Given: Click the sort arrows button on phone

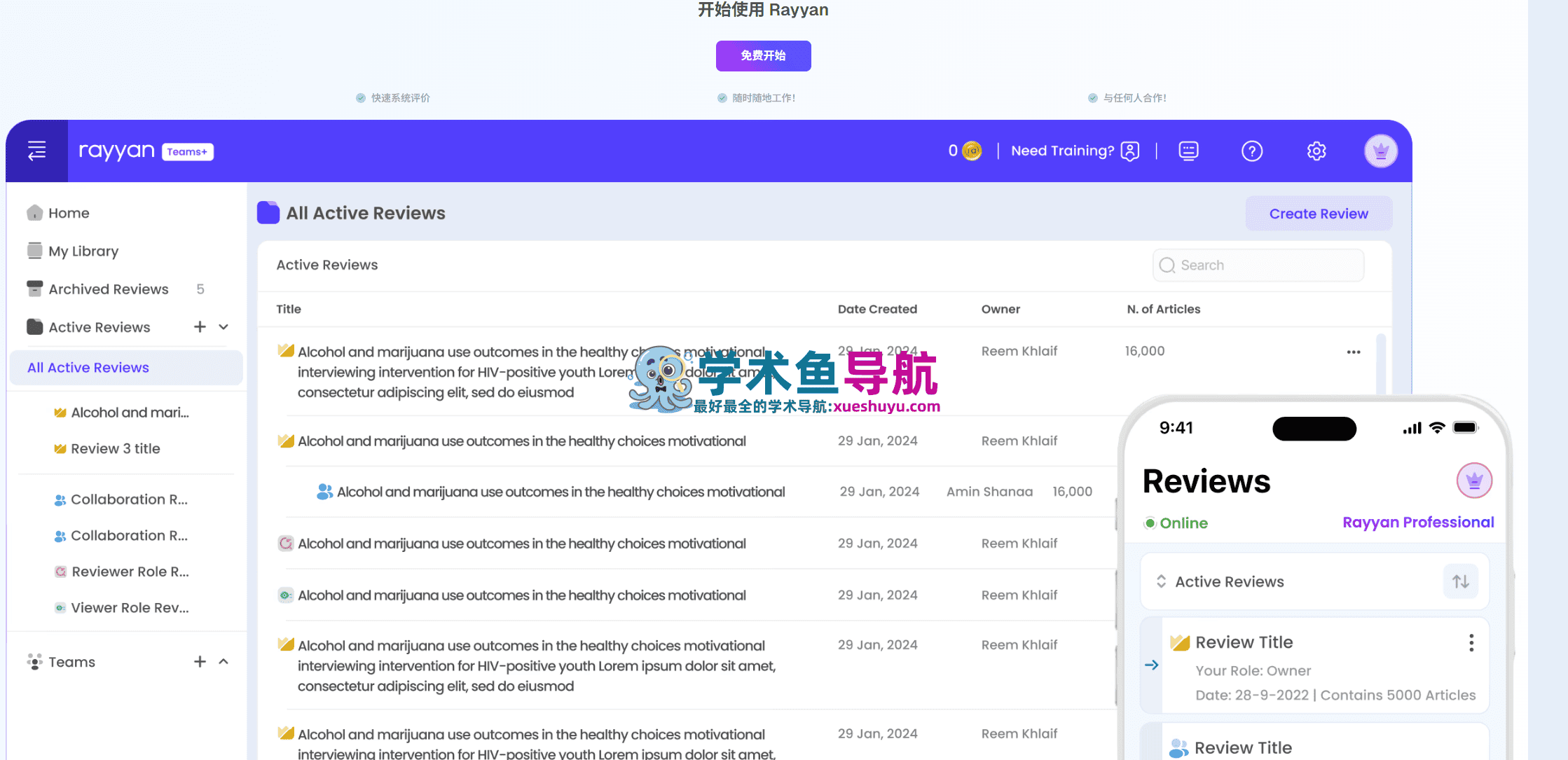Looking at the screenshot, I should (x=1461, y=581).
